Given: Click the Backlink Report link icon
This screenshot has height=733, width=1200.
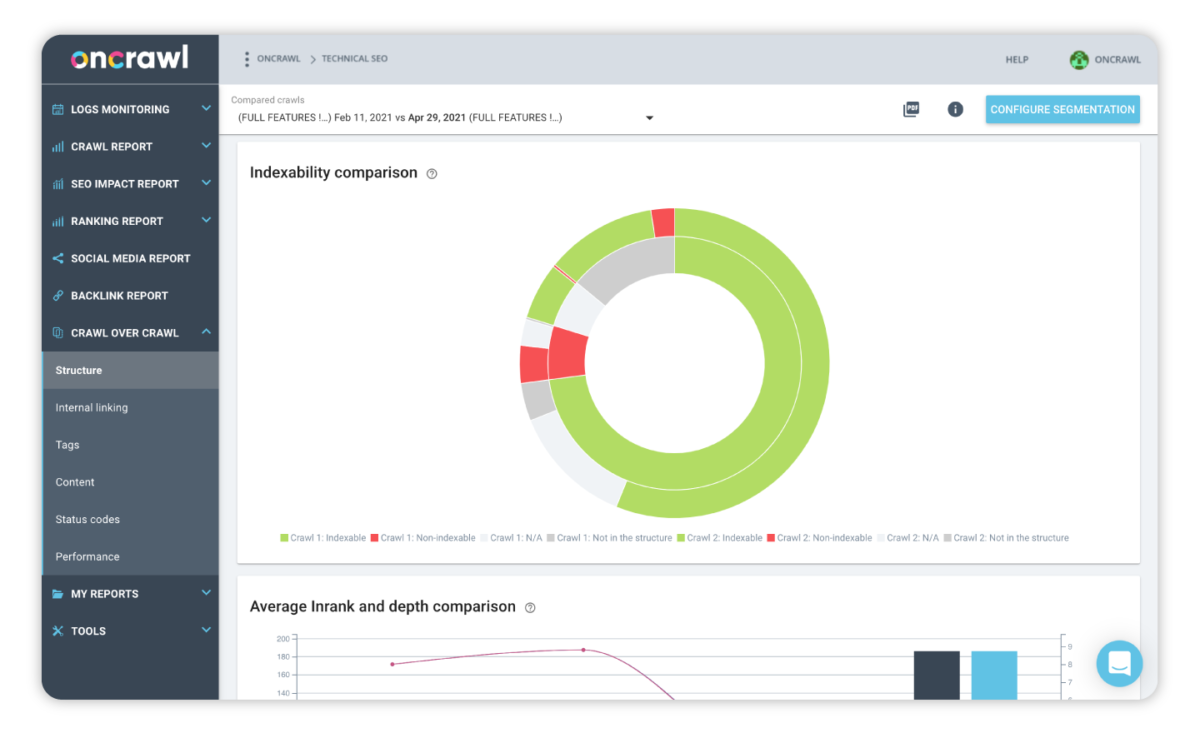Looking at the screenshot, I should (x=58, y=296).
